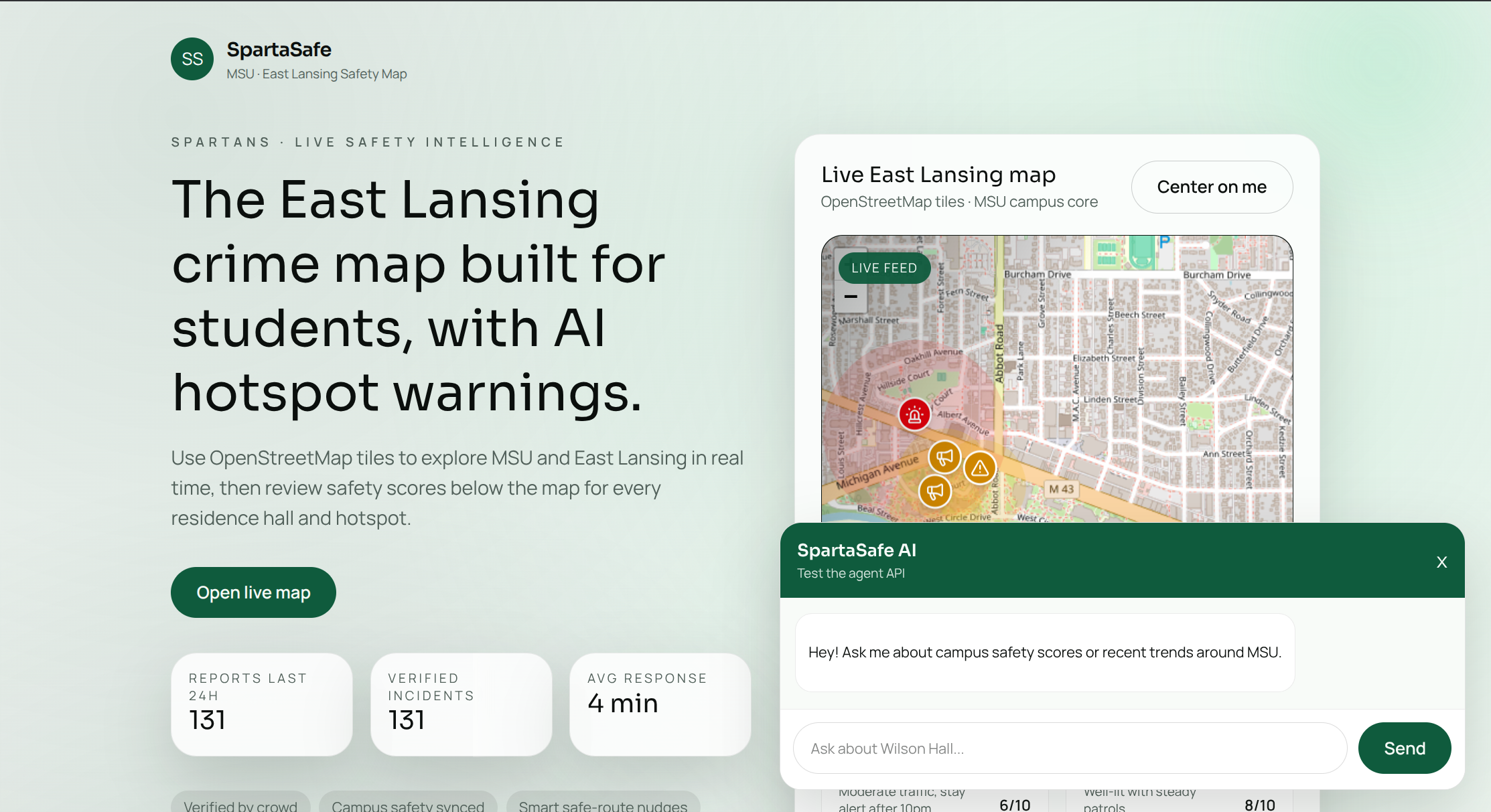Click the Open live map button
This screenshot has width=1491, height=812.
pos(253,592)
